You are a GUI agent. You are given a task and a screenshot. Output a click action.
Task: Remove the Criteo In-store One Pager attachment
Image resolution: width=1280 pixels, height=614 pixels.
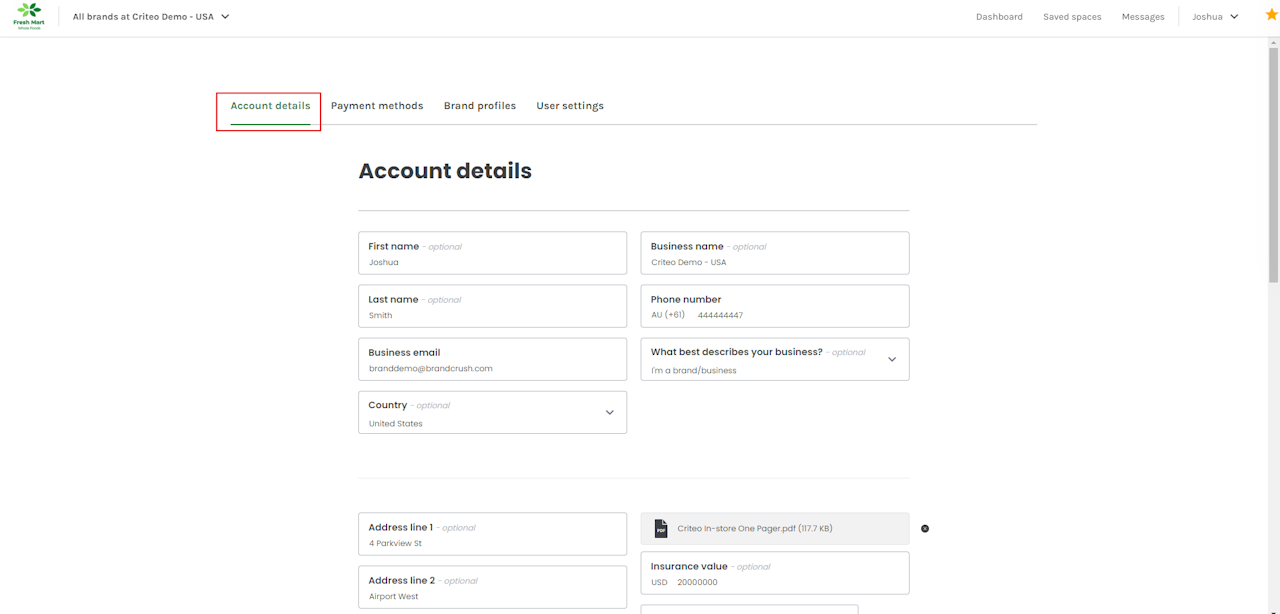point(925,528)
